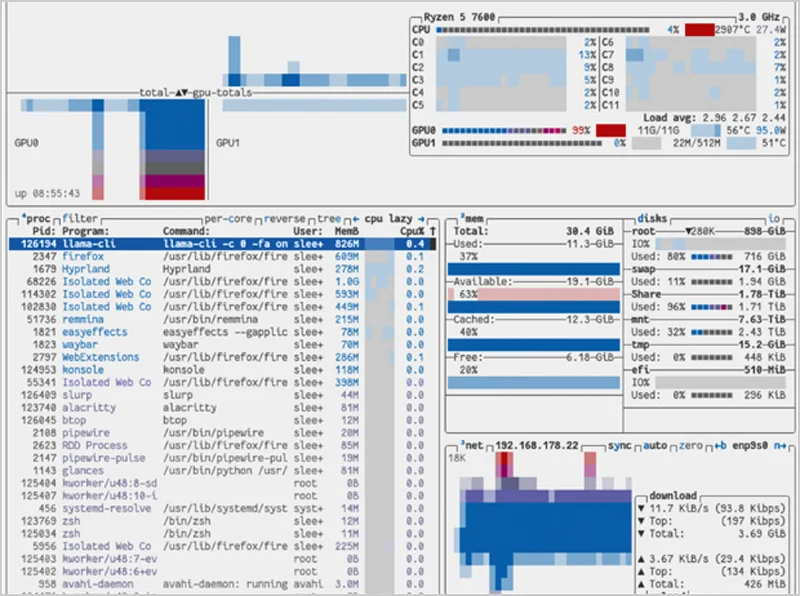800x596 pixels.
Task: Toggle per-core CPU usage in process panel
Action: (x=228, y=218)
